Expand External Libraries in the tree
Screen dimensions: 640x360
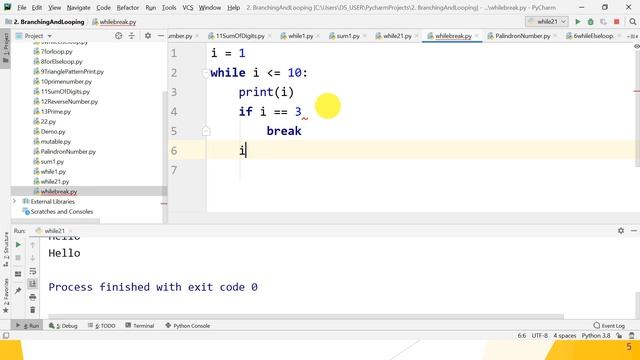coord(15,201)
